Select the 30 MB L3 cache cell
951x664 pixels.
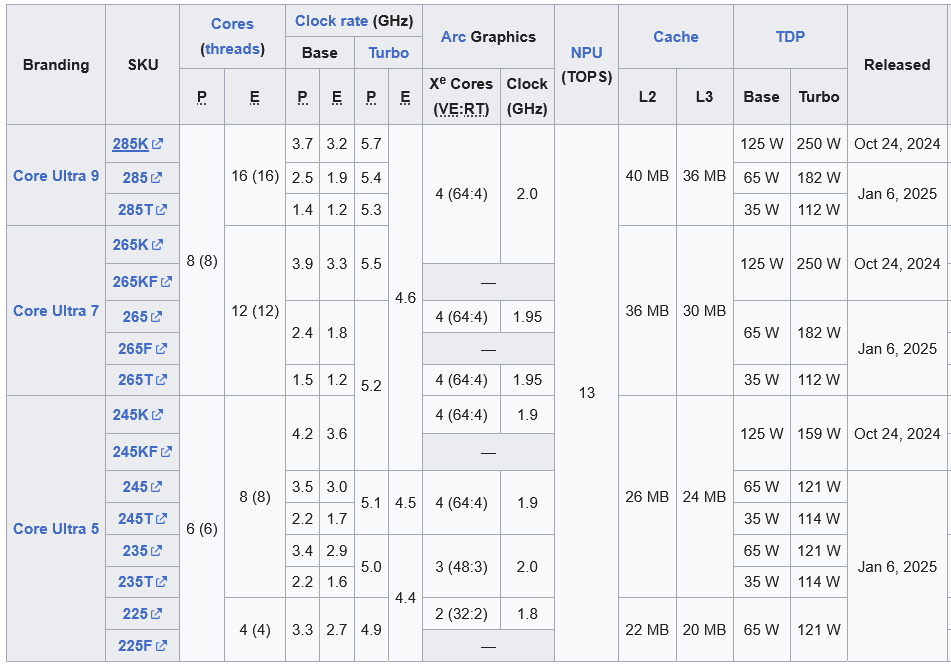point(704,311)
